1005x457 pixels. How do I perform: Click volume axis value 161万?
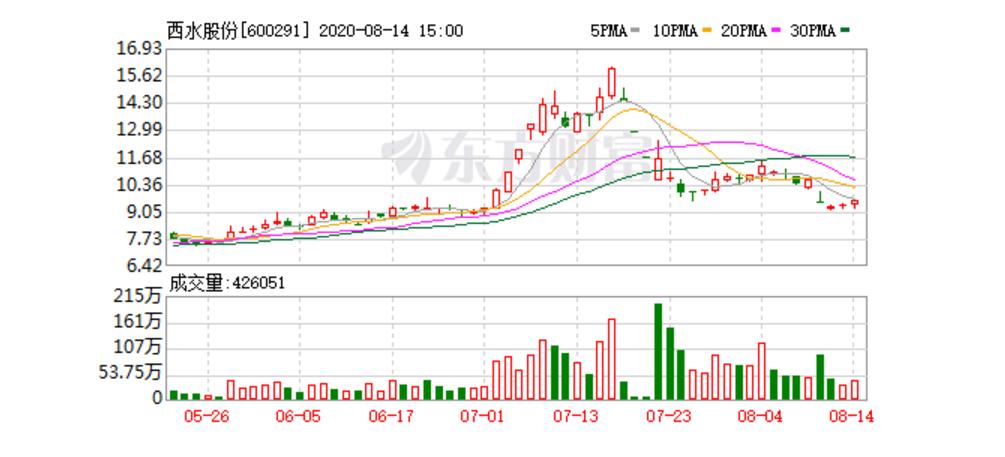(x=140, y=320)
